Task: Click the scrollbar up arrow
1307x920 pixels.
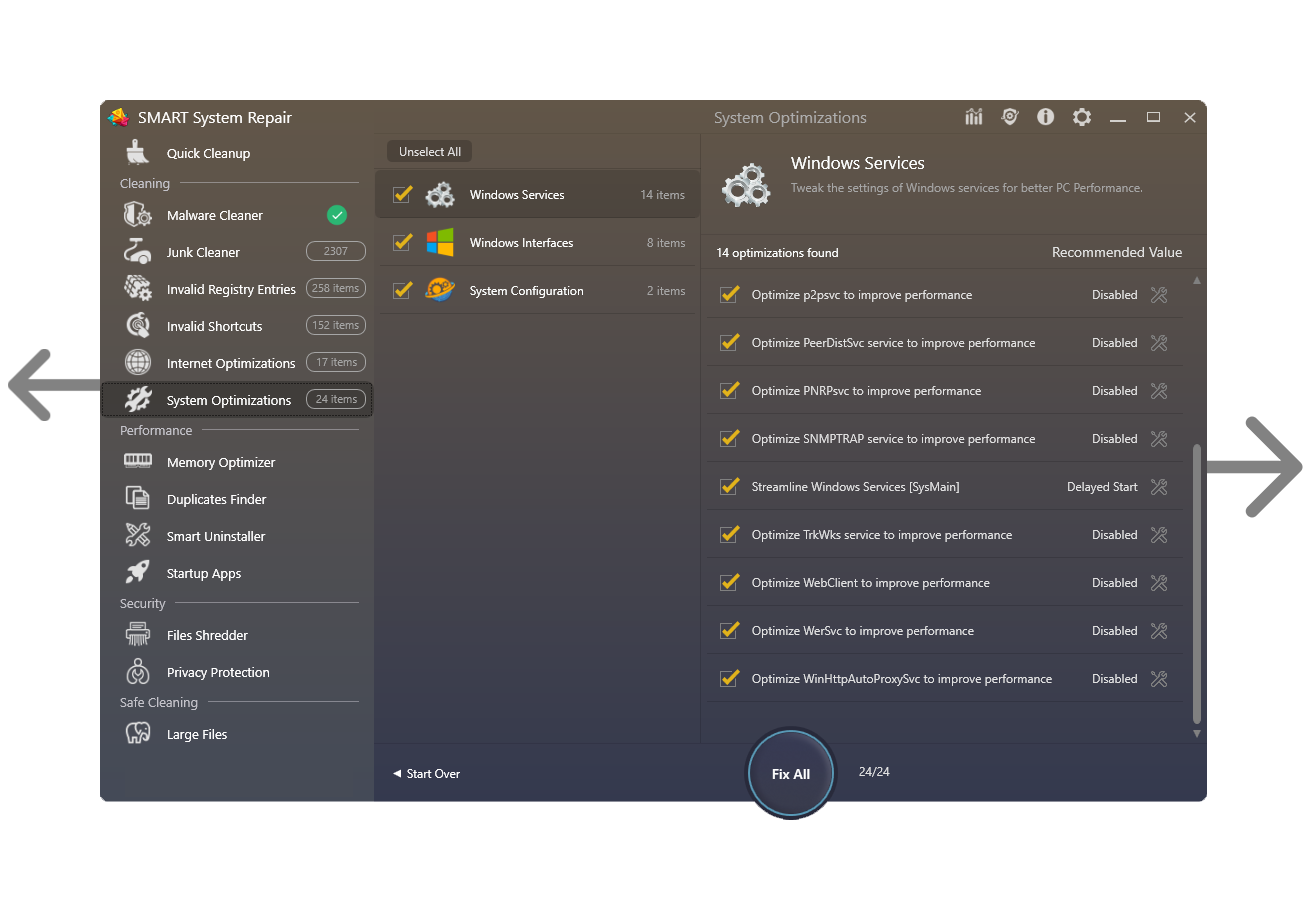Action: pyautogui.click(x=1197, y=280)
